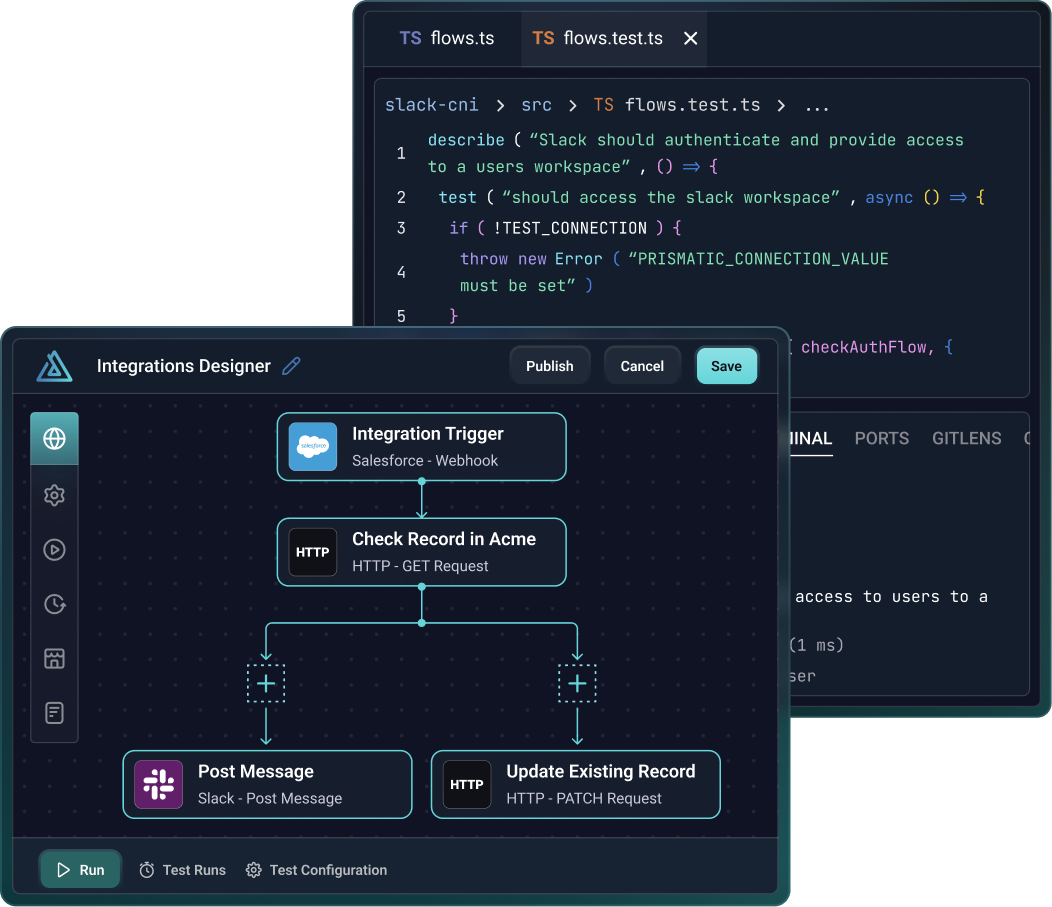Click HTTP icon on Update Existing Record
The image size is (1052, 907).
point(467,784)
